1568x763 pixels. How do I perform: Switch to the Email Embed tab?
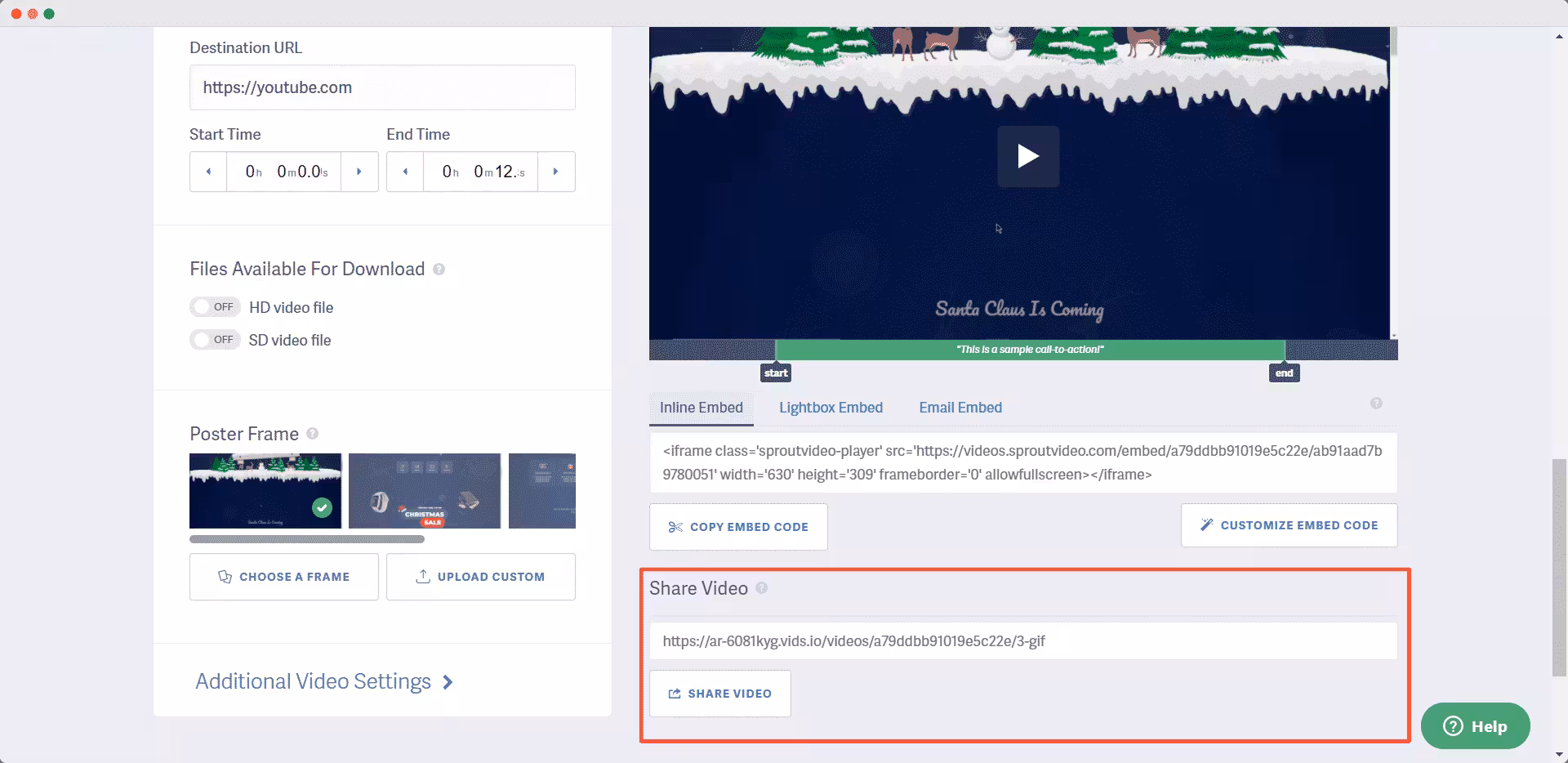(x=960, y=408)
